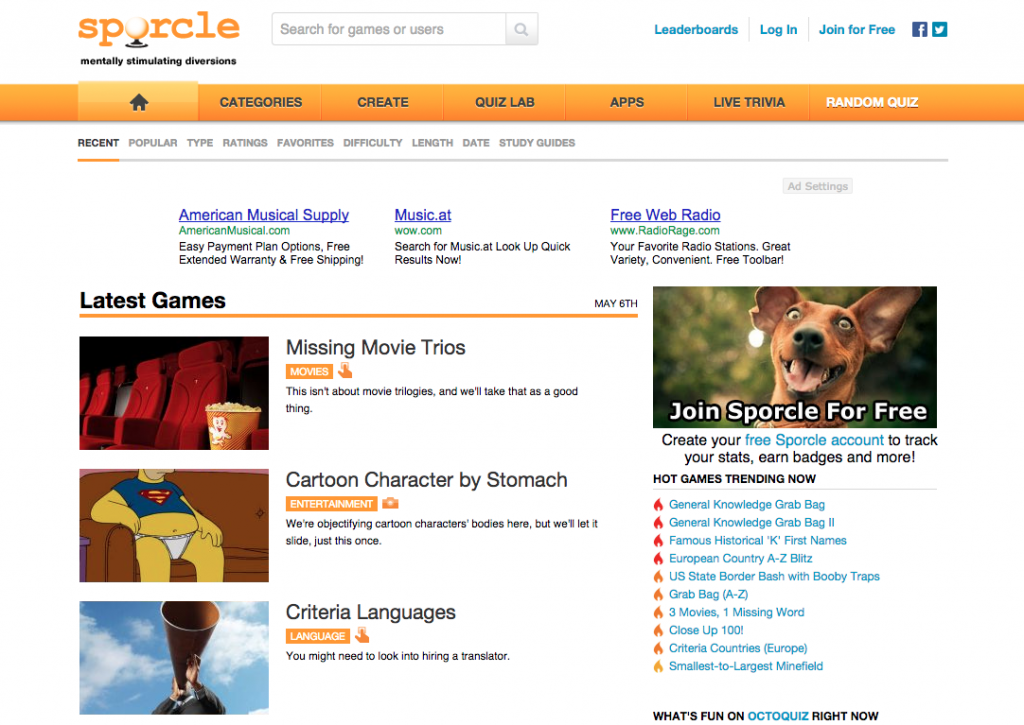This screenshot has width=1024, height=725.
Task: Open the Cartoon Character by Stomach title
Action: [426, 480]
